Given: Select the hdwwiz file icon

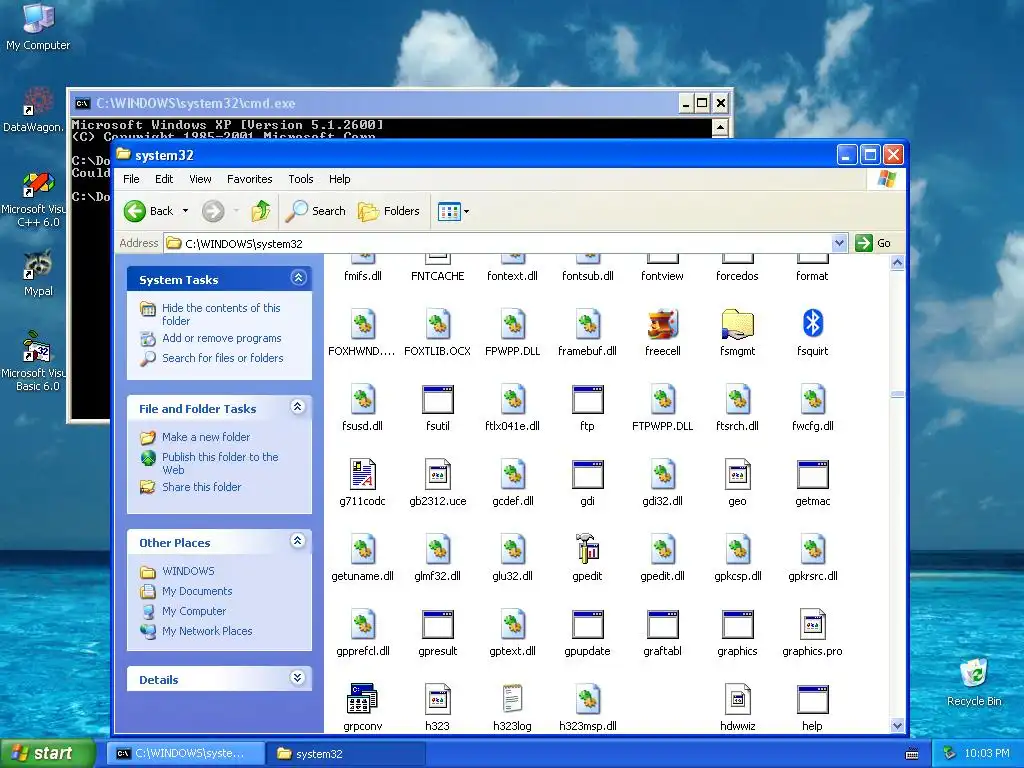Looking at the screenshot, I should 737,699.
